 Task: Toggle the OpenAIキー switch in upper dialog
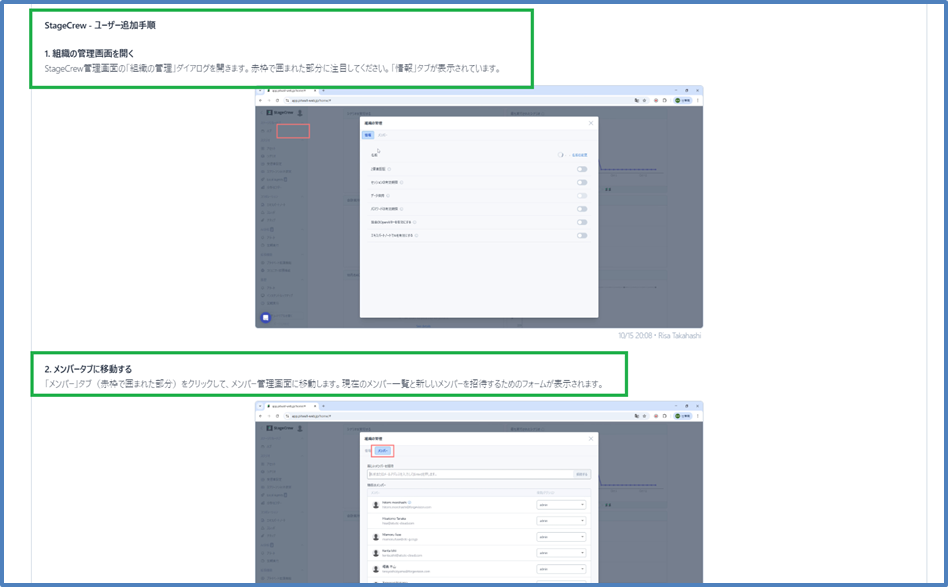click(582, 222)
